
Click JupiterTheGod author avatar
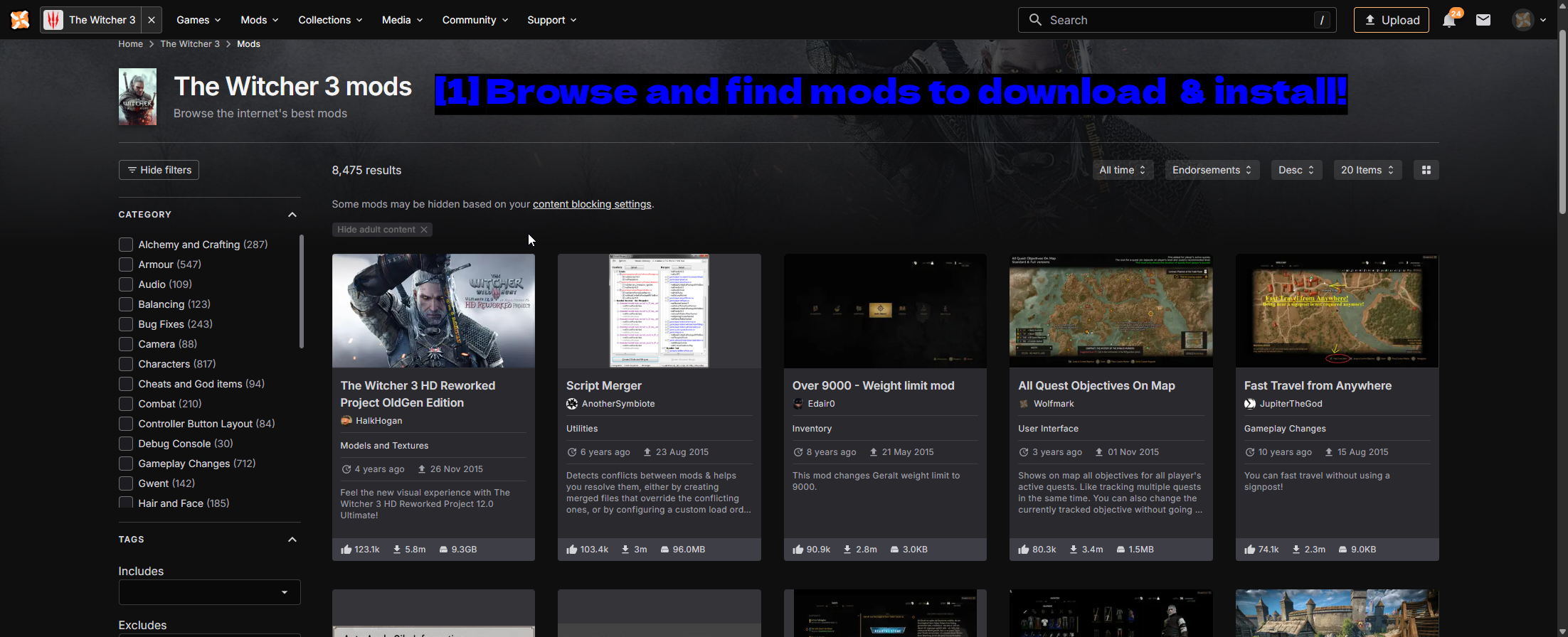click(x=1250, y=404)
